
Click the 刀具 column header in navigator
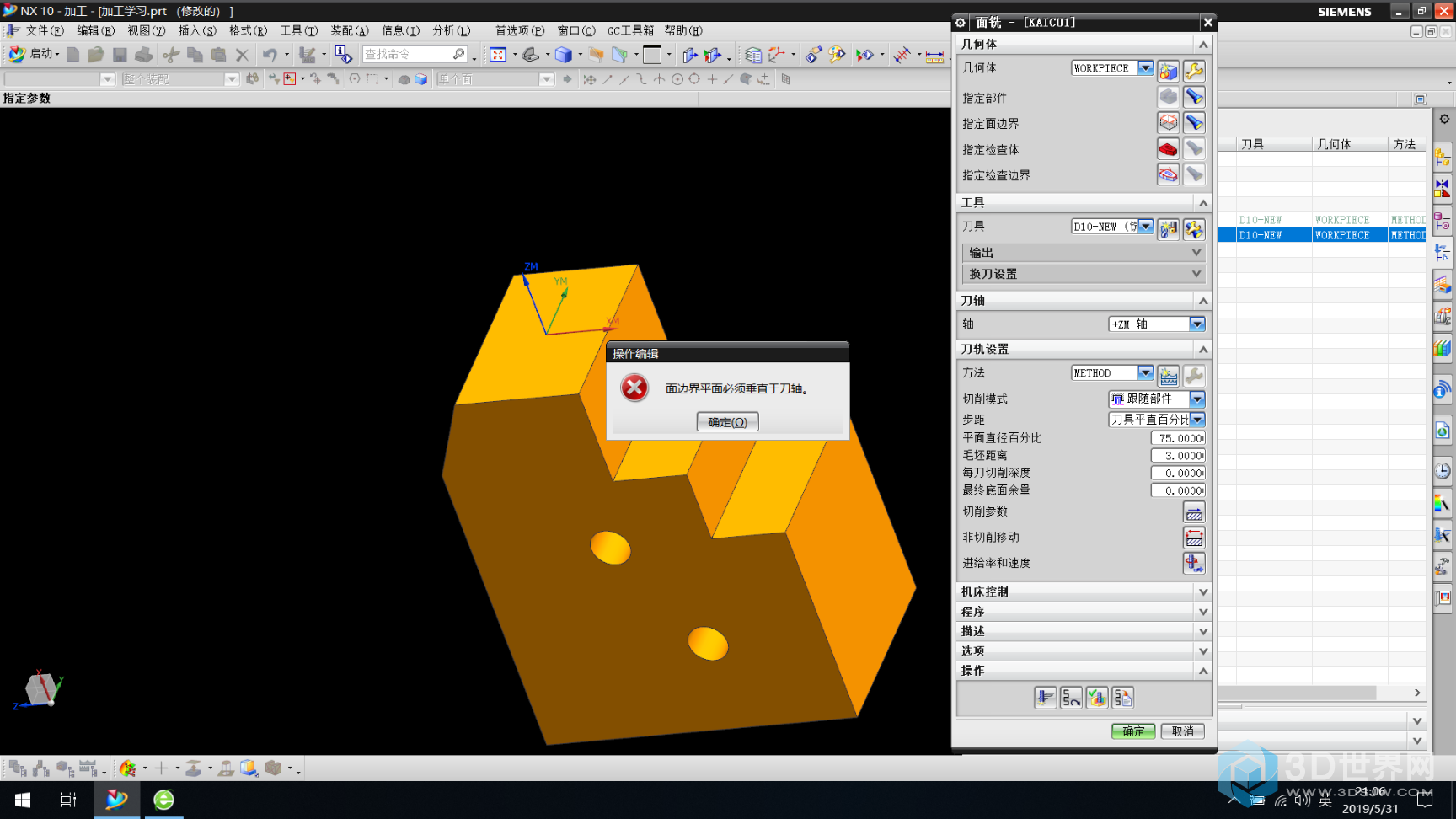click(1273, 144)
